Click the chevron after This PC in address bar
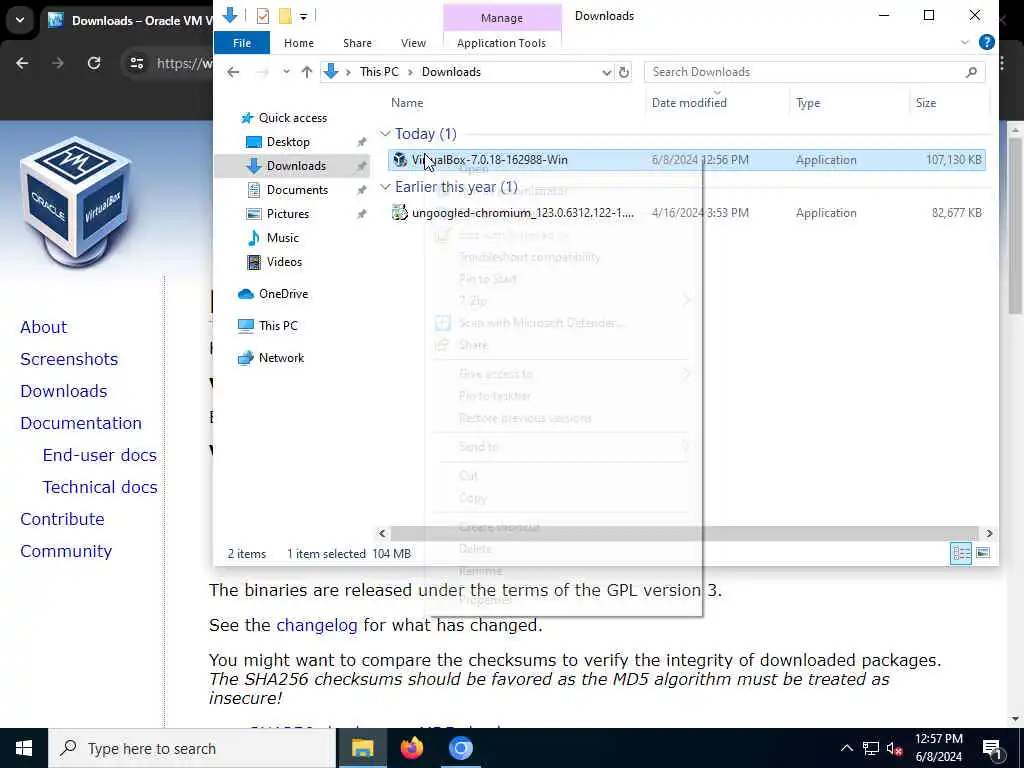 410,72
